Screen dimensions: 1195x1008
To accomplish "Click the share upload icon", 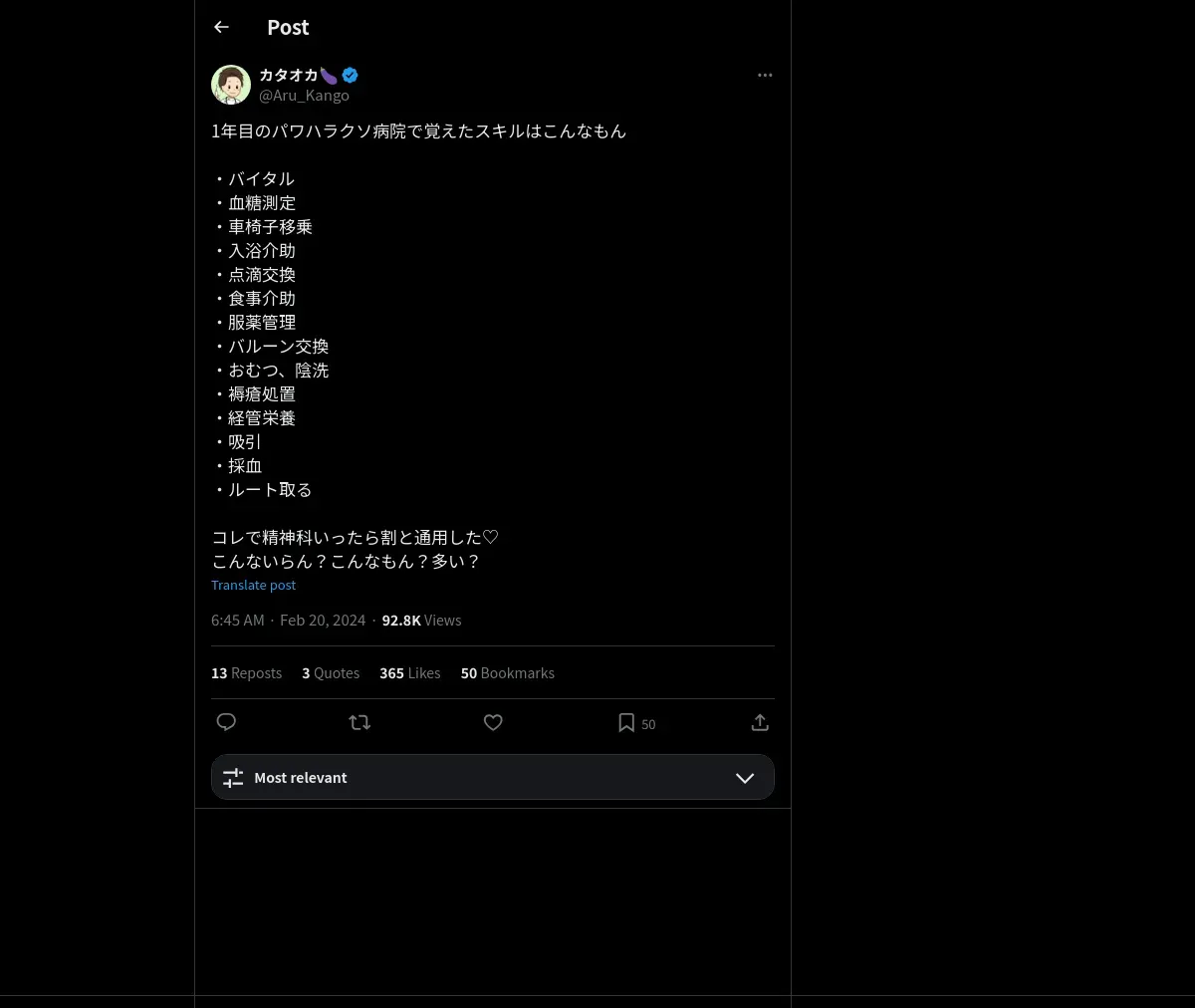I will 760,722.
